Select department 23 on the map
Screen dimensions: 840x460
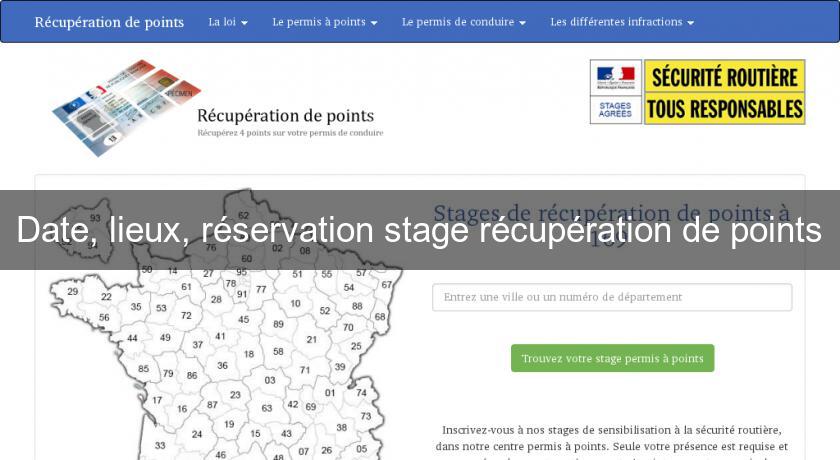(x=236, y=395)
